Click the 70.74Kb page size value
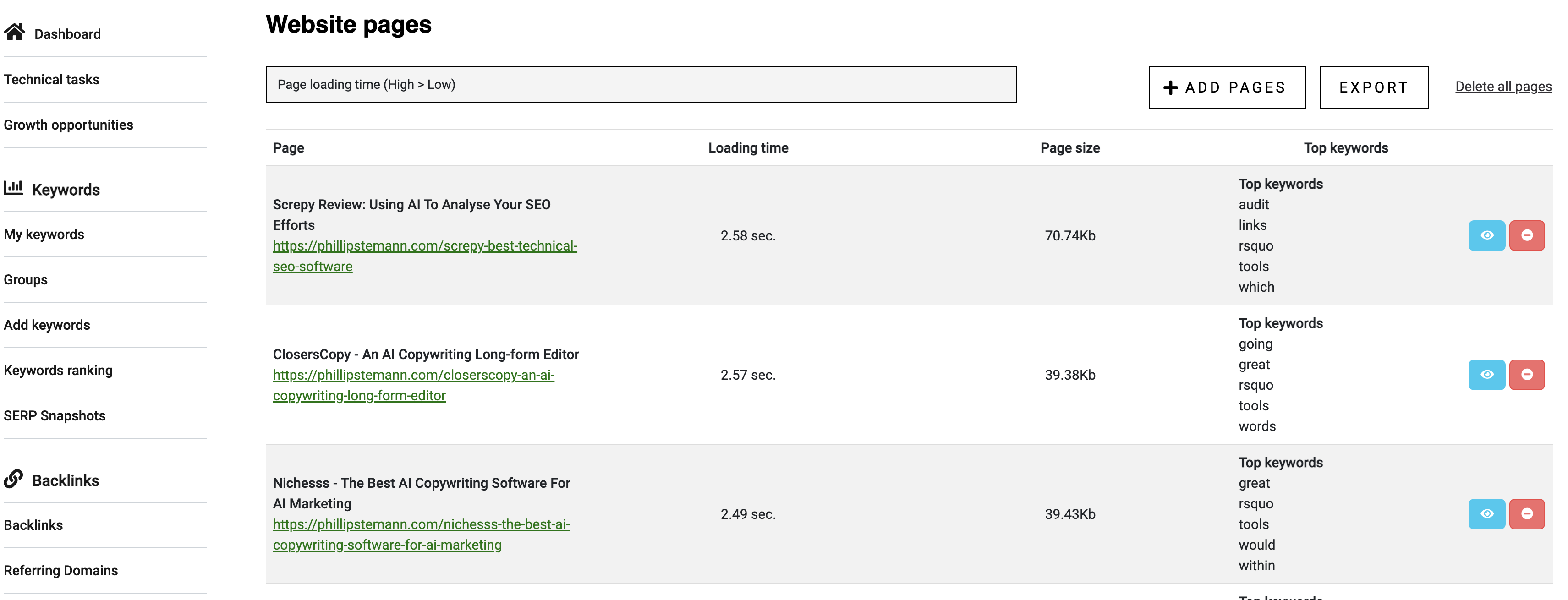The width and height of the screenshot is (1568, 600). click(x=1070, y=235)
